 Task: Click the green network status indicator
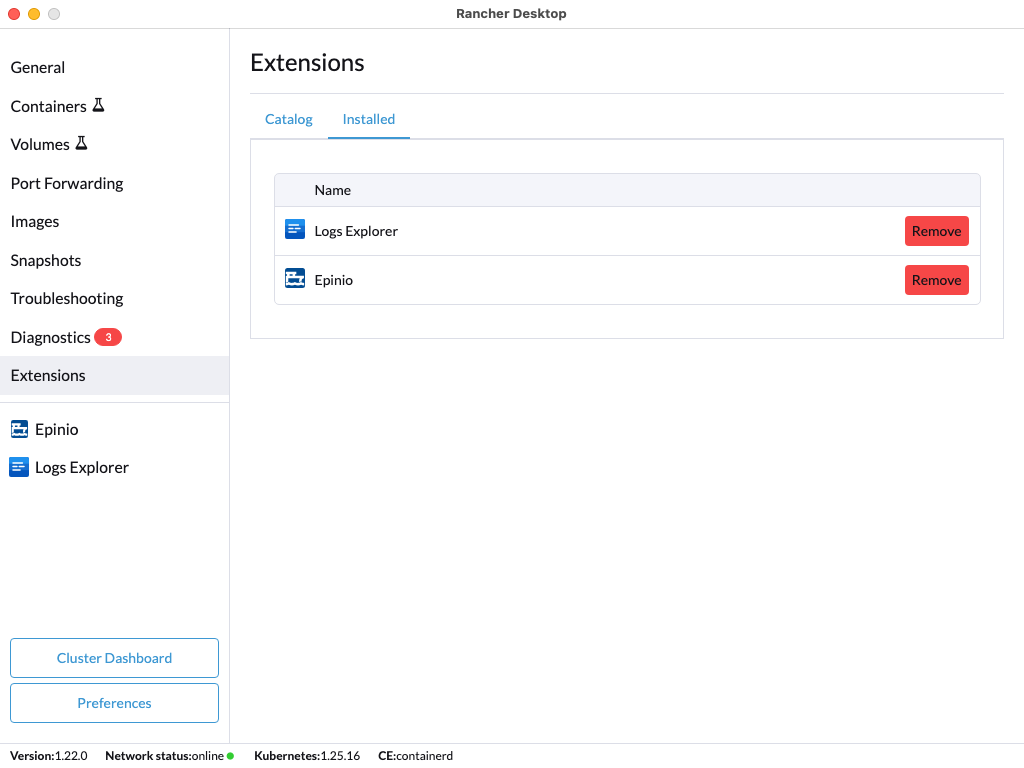click(x=230, y=756)
